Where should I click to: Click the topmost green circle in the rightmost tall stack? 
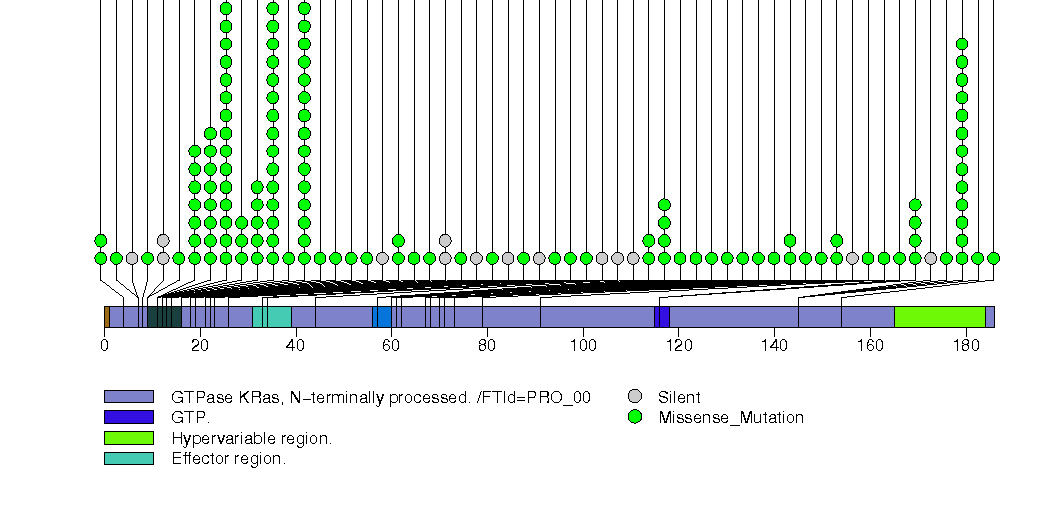(x=962, y=44)
